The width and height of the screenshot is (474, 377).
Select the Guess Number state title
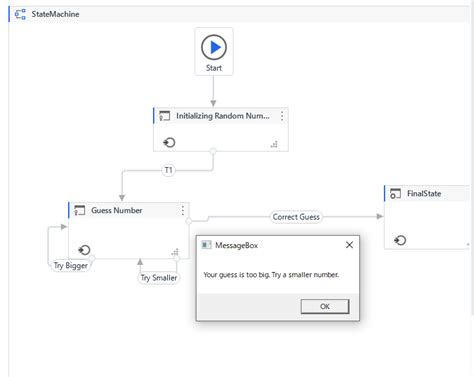[117, 210]
